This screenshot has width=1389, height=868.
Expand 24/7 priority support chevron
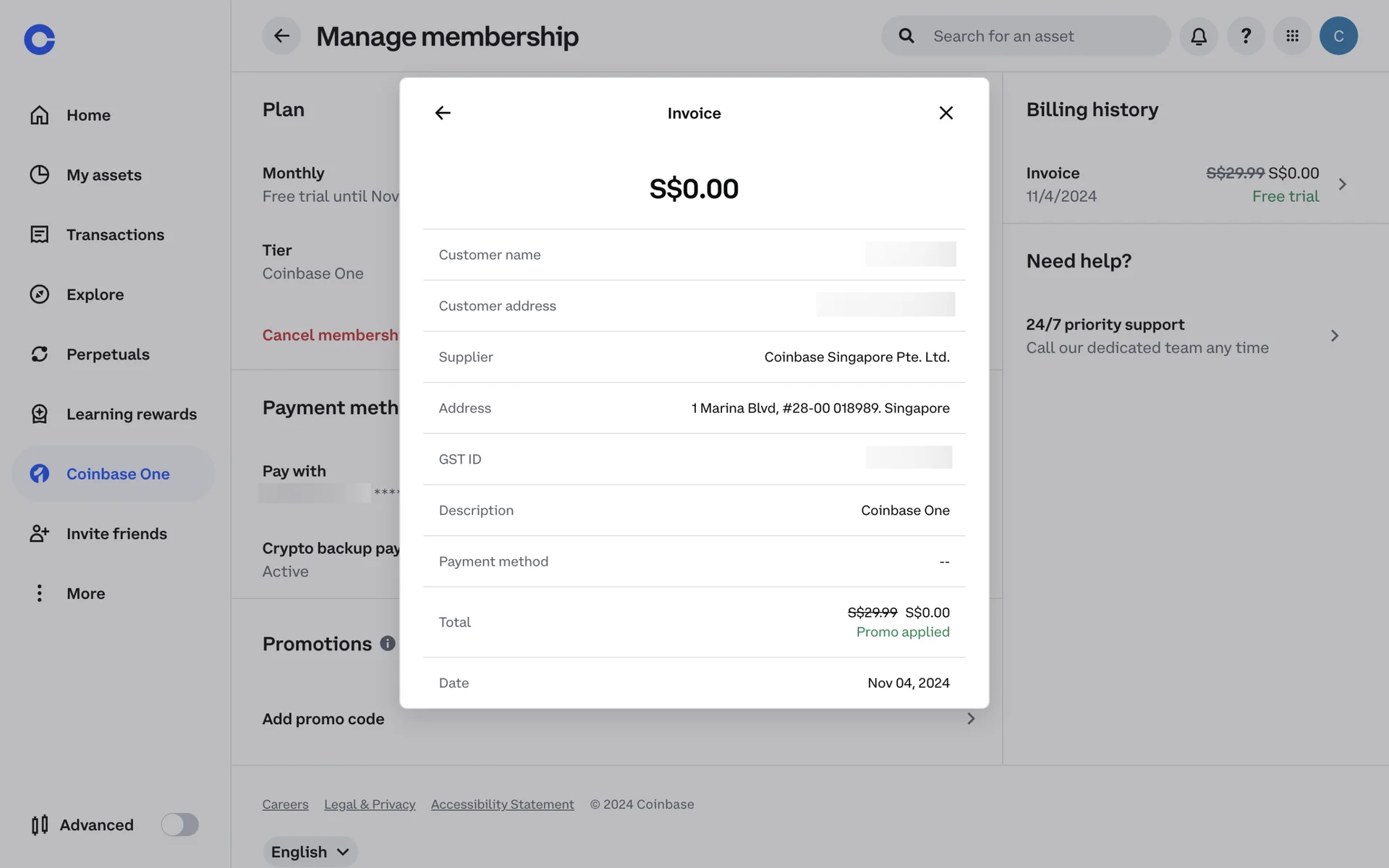pyautogui.click(x=1335, y=336)
